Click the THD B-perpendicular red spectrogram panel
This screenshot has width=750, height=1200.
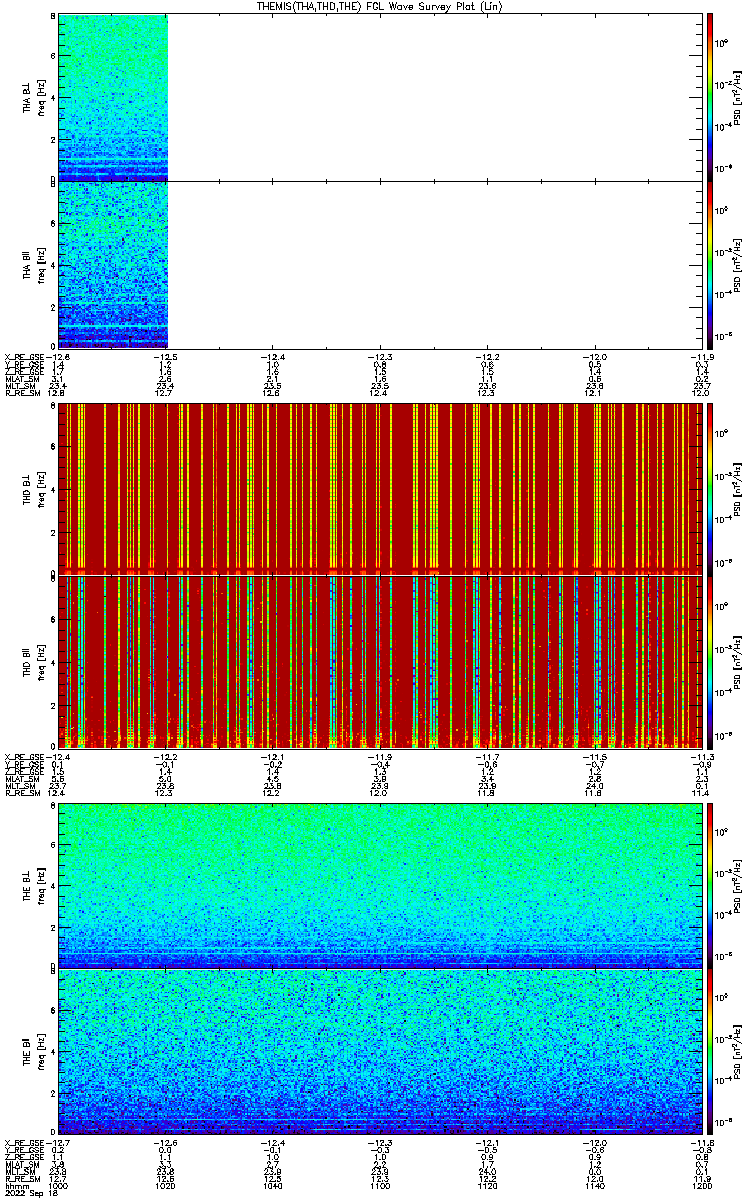379,487
